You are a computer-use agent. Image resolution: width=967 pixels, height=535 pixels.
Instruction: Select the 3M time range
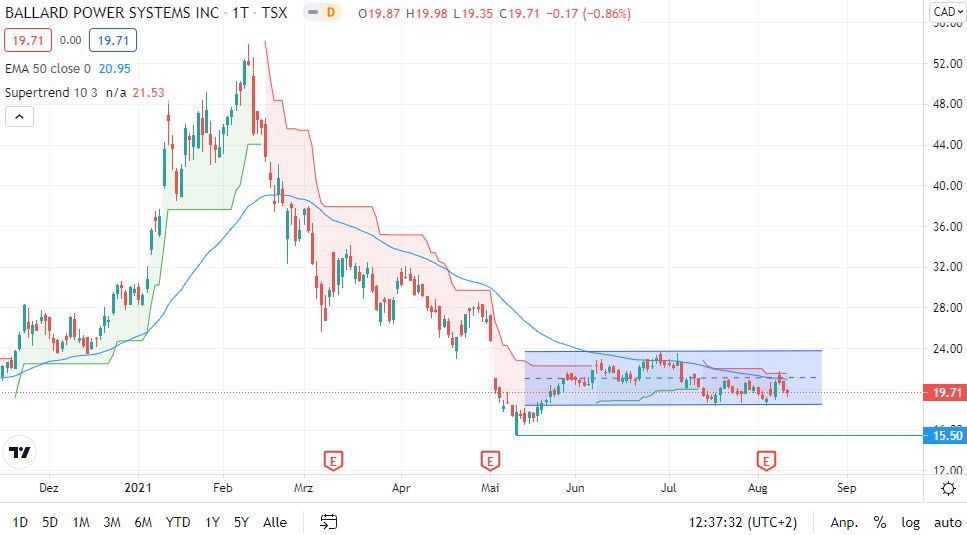tap(112, 522)
